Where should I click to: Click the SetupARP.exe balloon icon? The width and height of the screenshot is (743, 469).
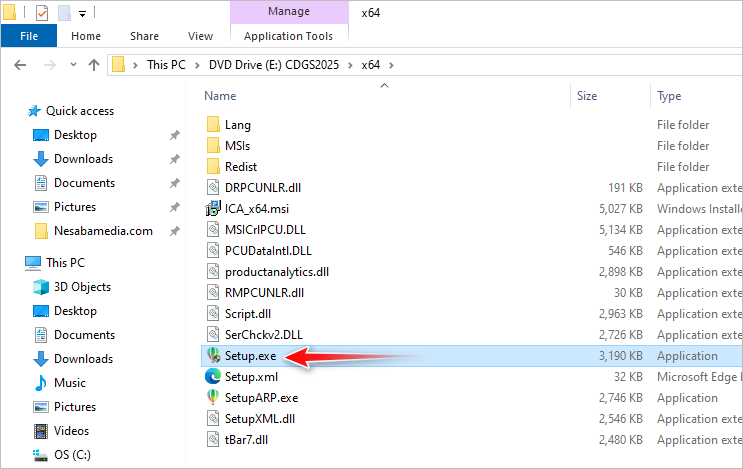coord(213,397)
